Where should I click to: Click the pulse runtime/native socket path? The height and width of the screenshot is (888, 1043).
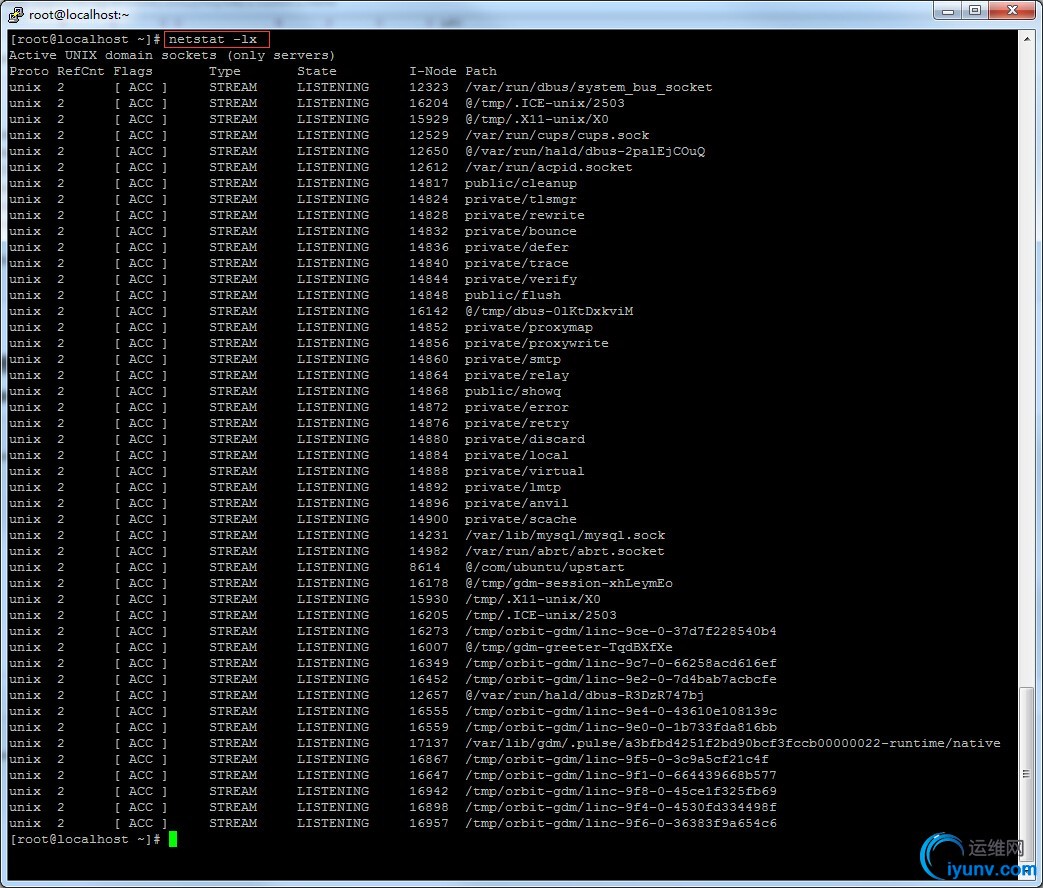732,743
